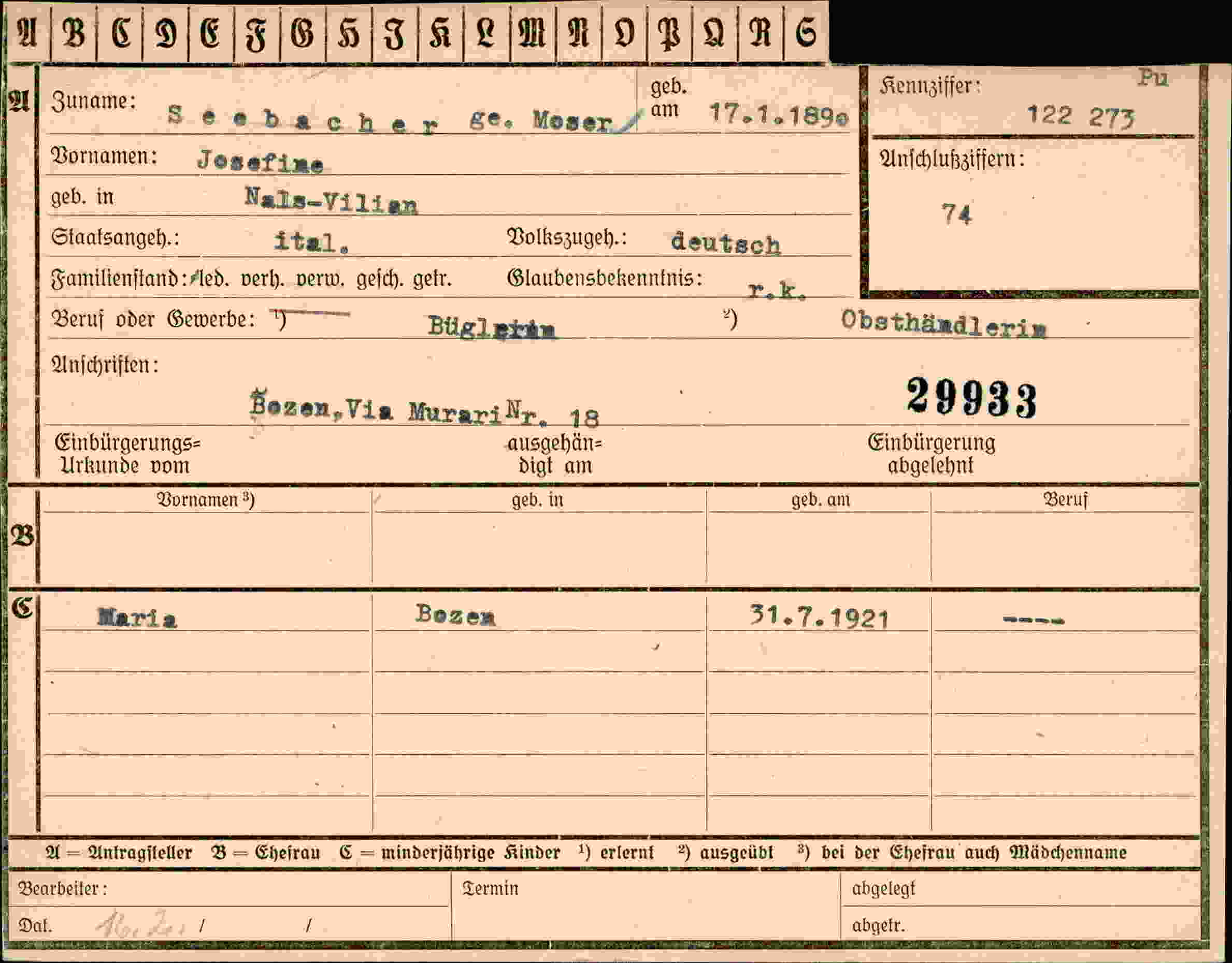The height and width of the screenshot is (963, 1232).
Task: Click the 'Volkszugeh.:' label
Action: click(567, 237)
